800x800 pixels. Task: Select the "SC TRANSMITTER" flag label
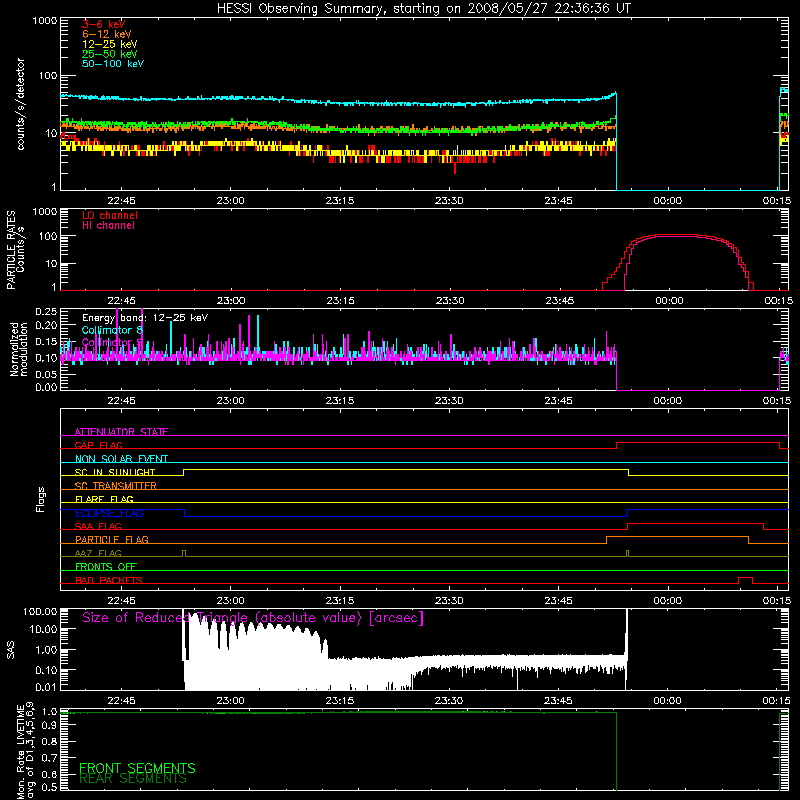click(x=115, y=485)
